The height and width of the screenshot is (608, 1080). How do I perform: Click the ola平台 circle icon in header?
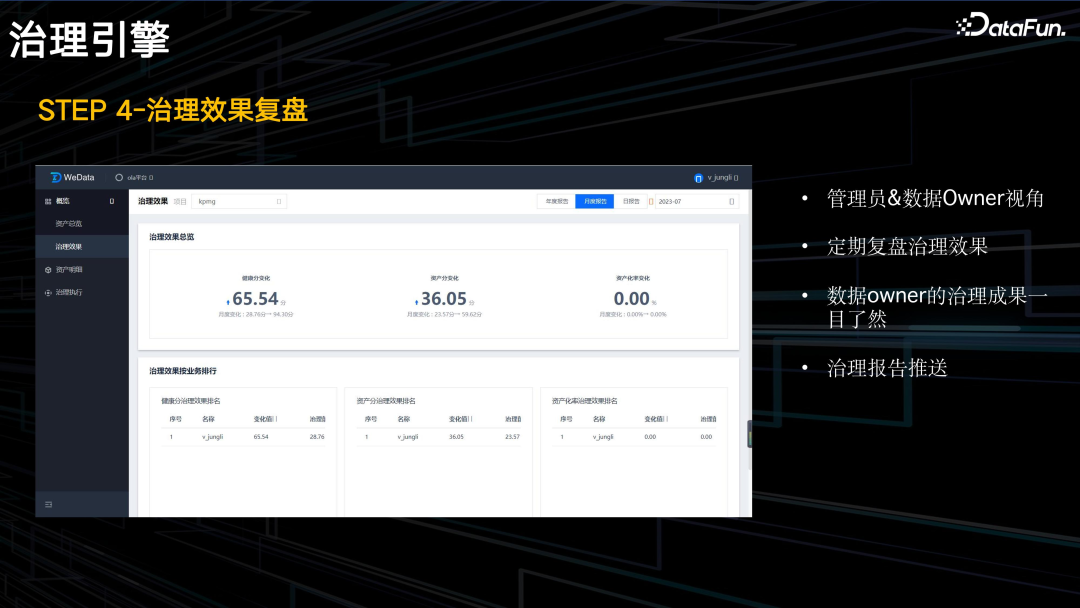pyautogui.click(x=118, y=177)
